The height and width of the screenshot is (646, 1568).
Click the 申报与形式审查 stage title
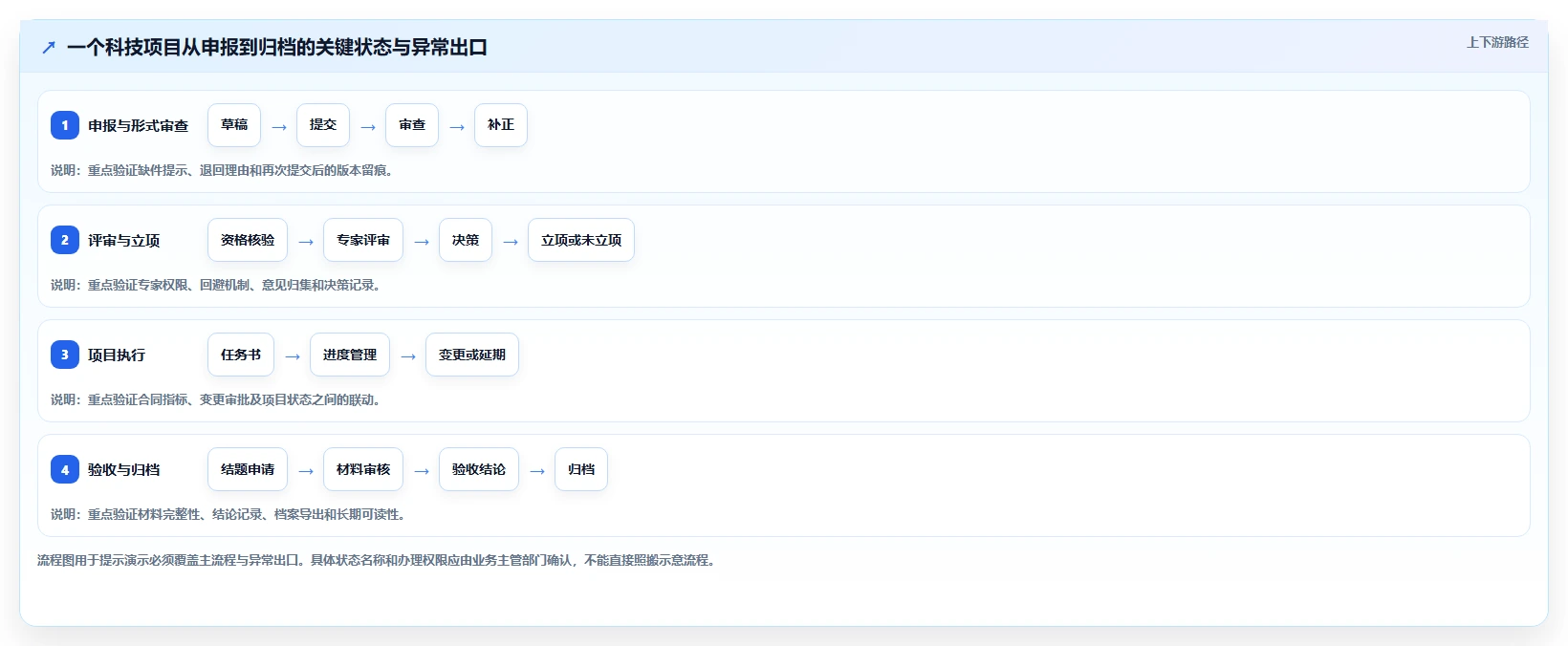click(139, 125)
